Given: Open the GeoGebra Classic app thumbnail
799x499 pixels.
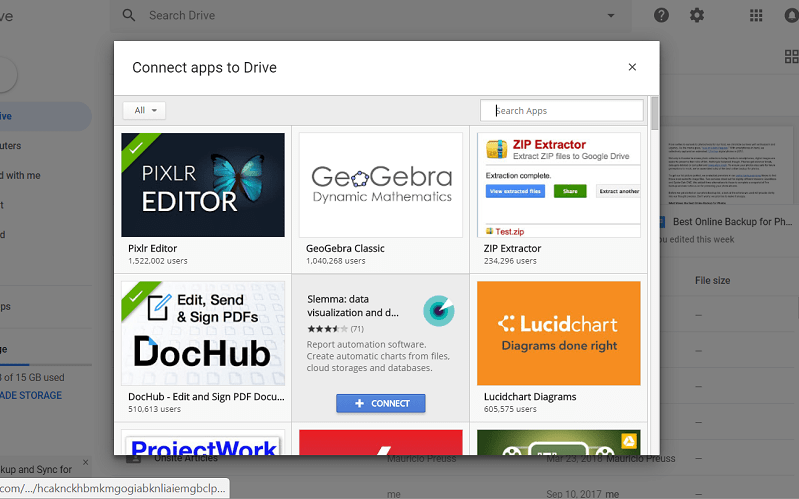Looking at the screenshot, I should 381,185.
